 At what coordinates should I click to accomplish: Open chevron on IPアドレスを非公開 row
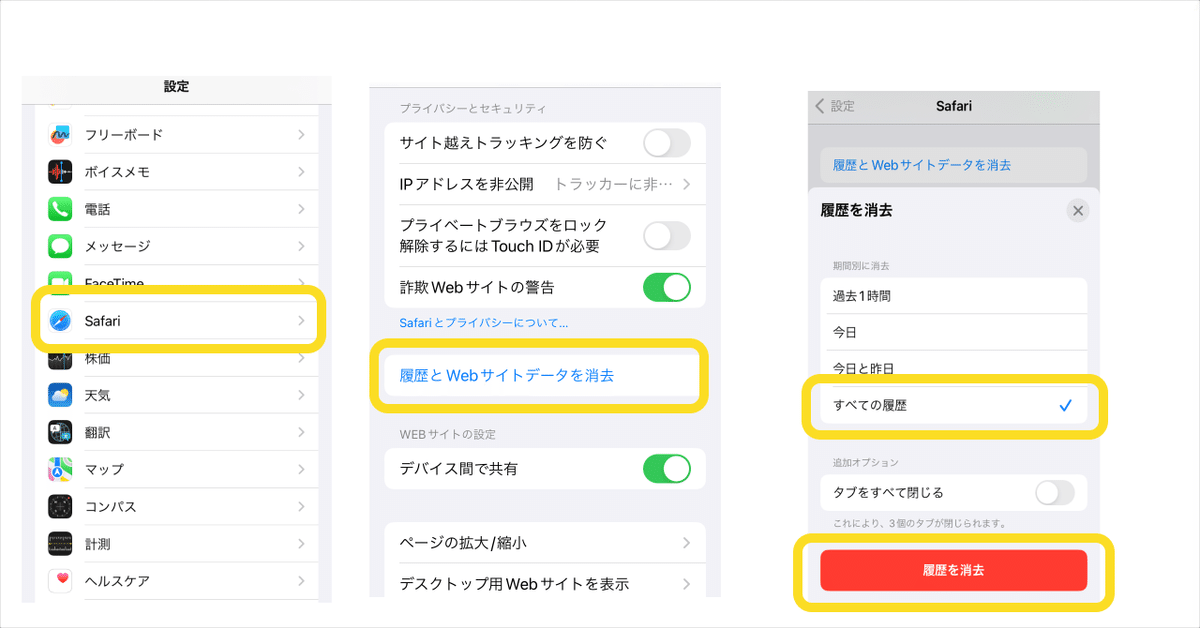(686, 184)
